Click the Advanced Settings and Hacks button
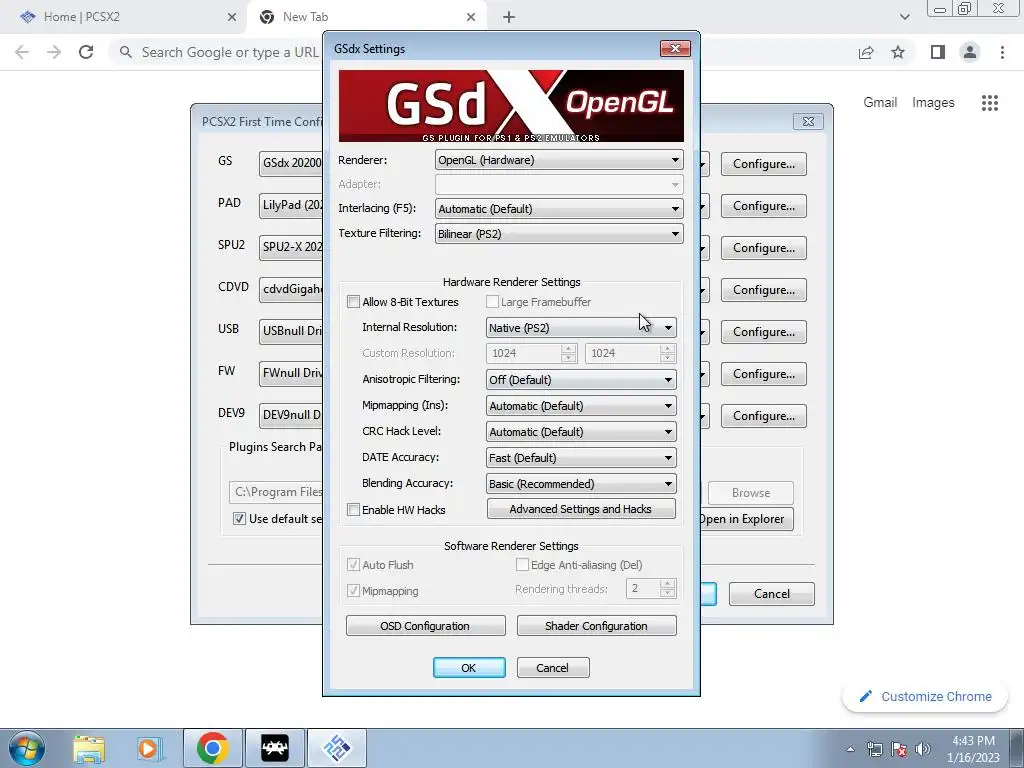The height and width of the screenshot is (768, 1024). [x=581, y=509]
